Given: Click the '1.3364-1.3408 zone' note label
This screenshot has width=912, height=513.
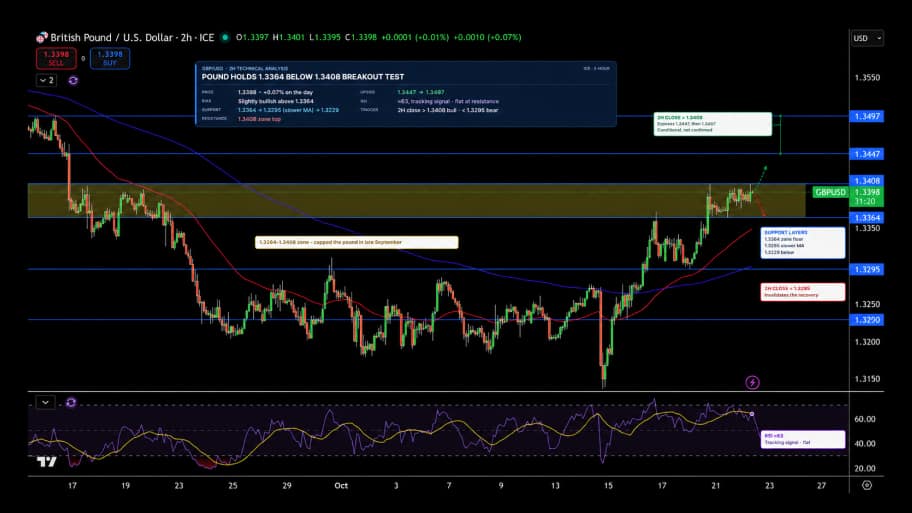Looking at the screenshot, I should (357, 242).
